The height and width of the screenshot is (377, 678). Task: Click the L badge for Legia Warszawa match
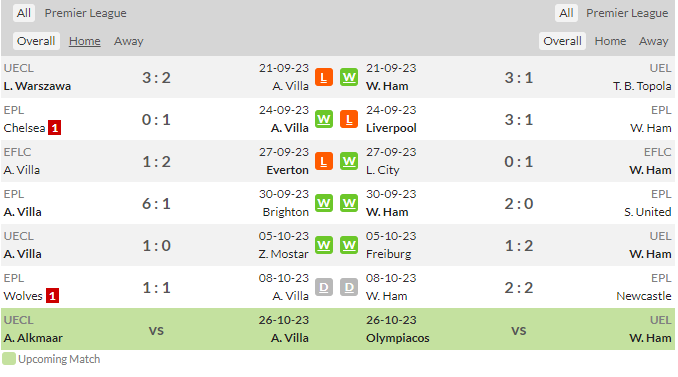(x=323, y=77)
